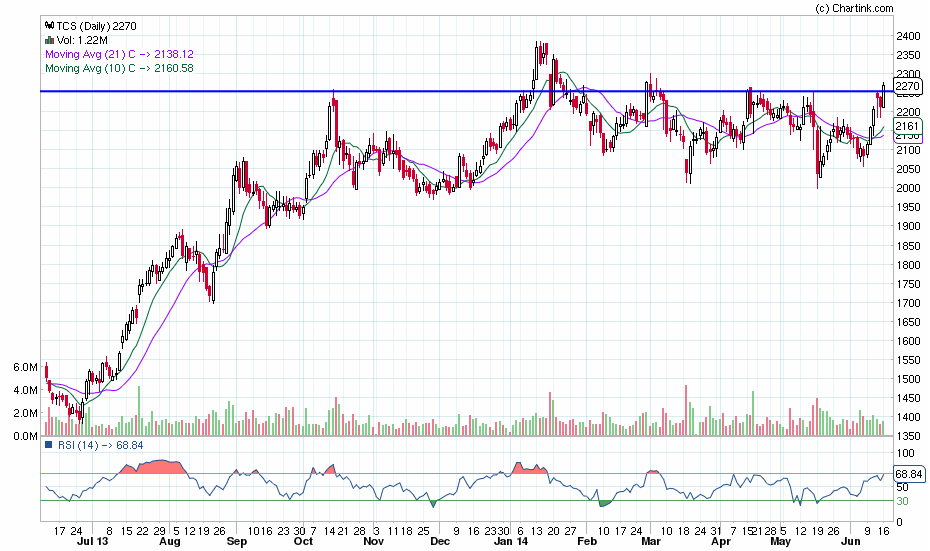Click the 2200 price axis label
The height and width of the screenshot is (551, 930).
(x=909, y=112)
